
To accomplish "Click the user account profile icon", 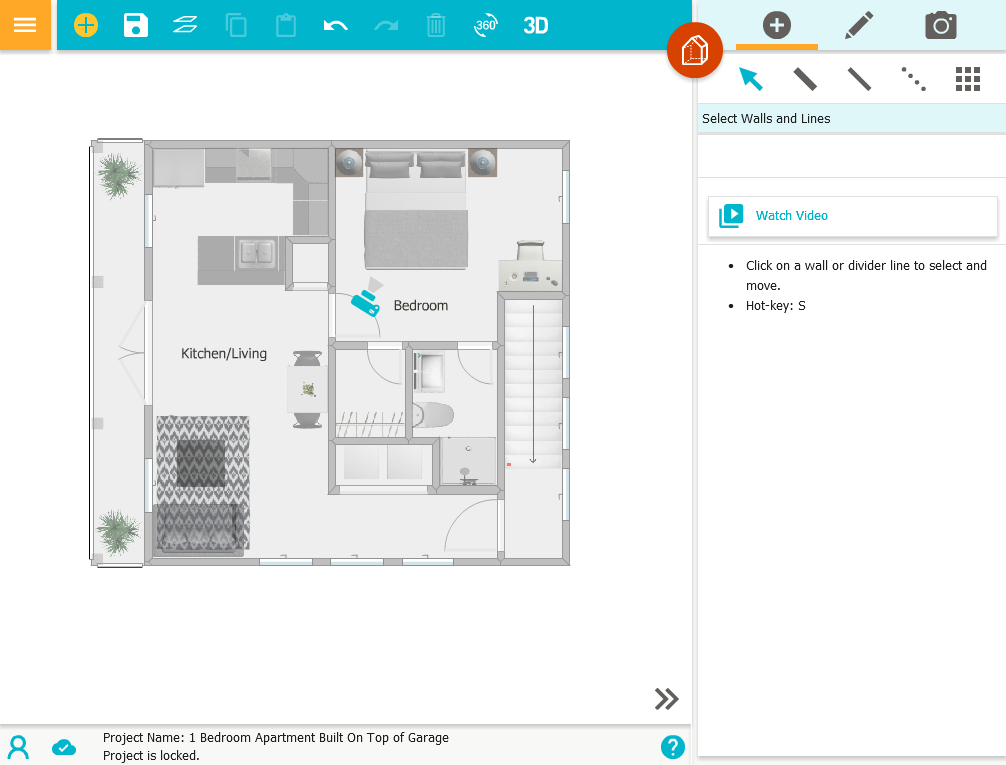I will click(x=18, y=747).
